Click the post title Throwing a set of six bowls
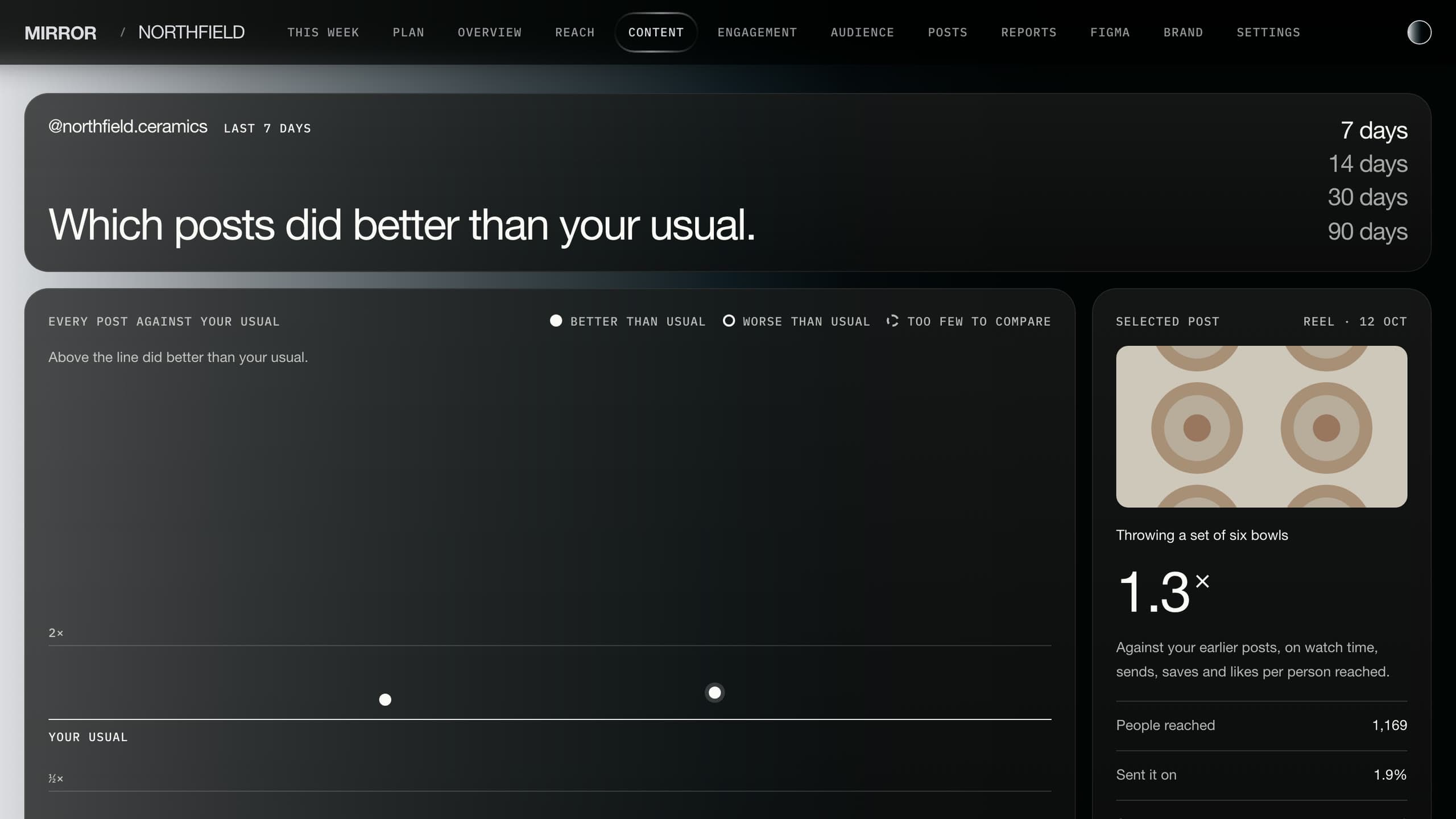The height and width of the screenshot is (819, 1456). [1202, 535]
